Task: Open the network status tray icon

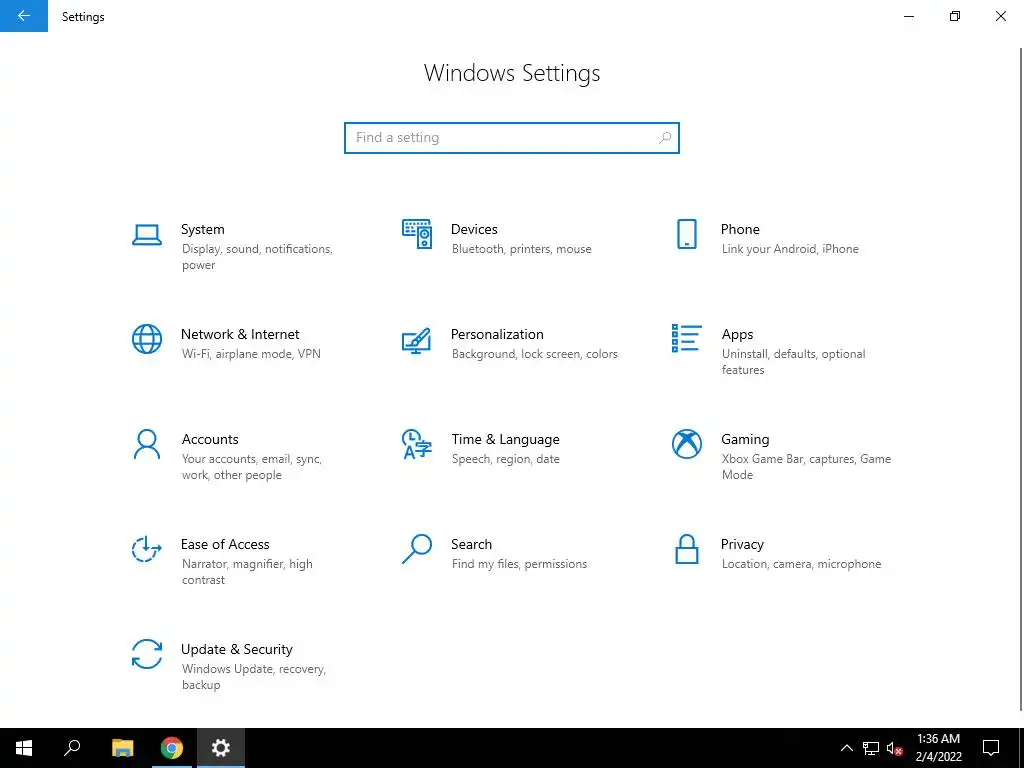Action: (871, 748)
